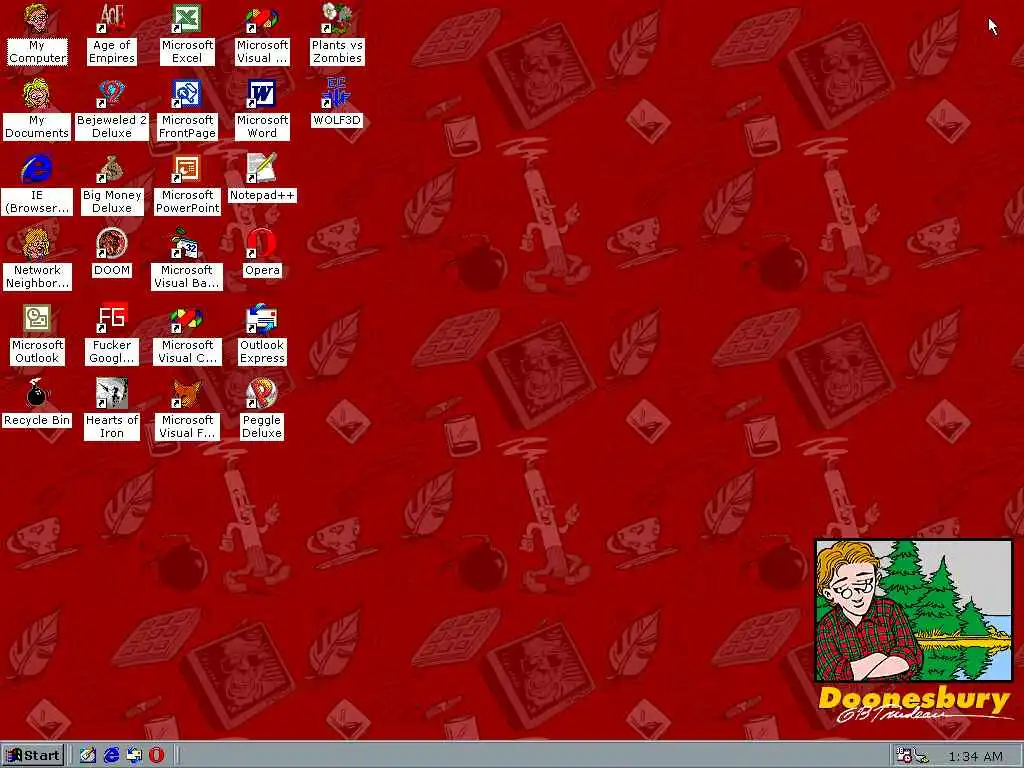The width and height of the screenshot is (1024, 768).
Task: Click the Task Scheduler tray icon
Action: 904,756
